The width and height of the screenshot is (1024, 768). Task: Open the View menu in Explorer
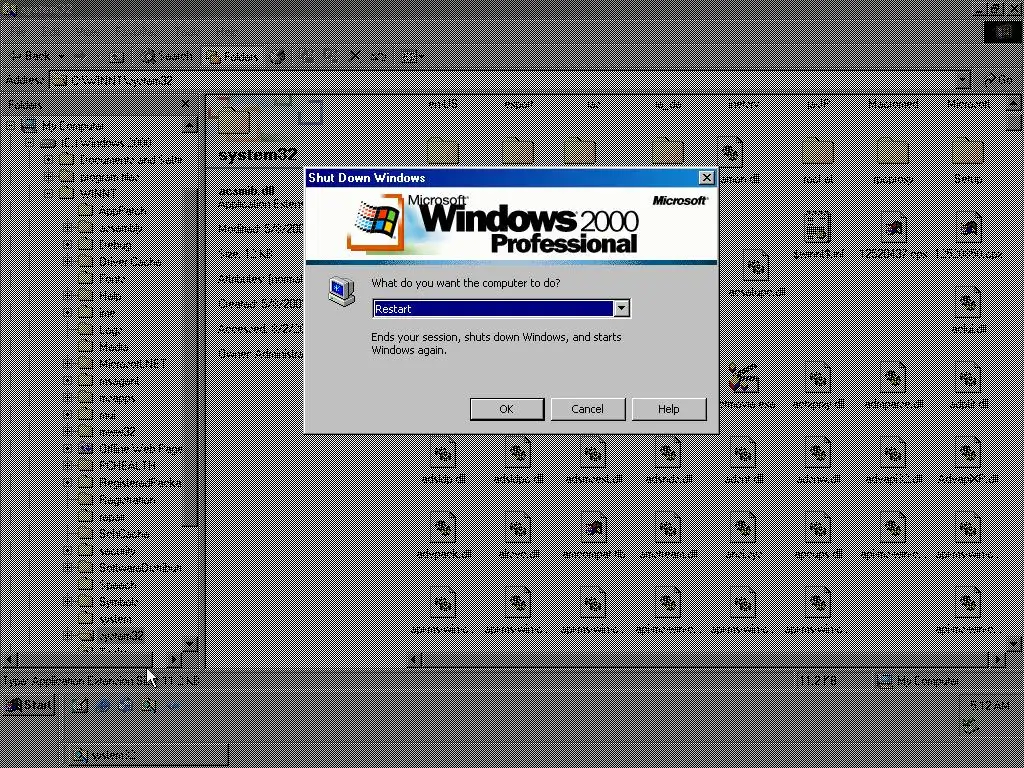(86, 31)
